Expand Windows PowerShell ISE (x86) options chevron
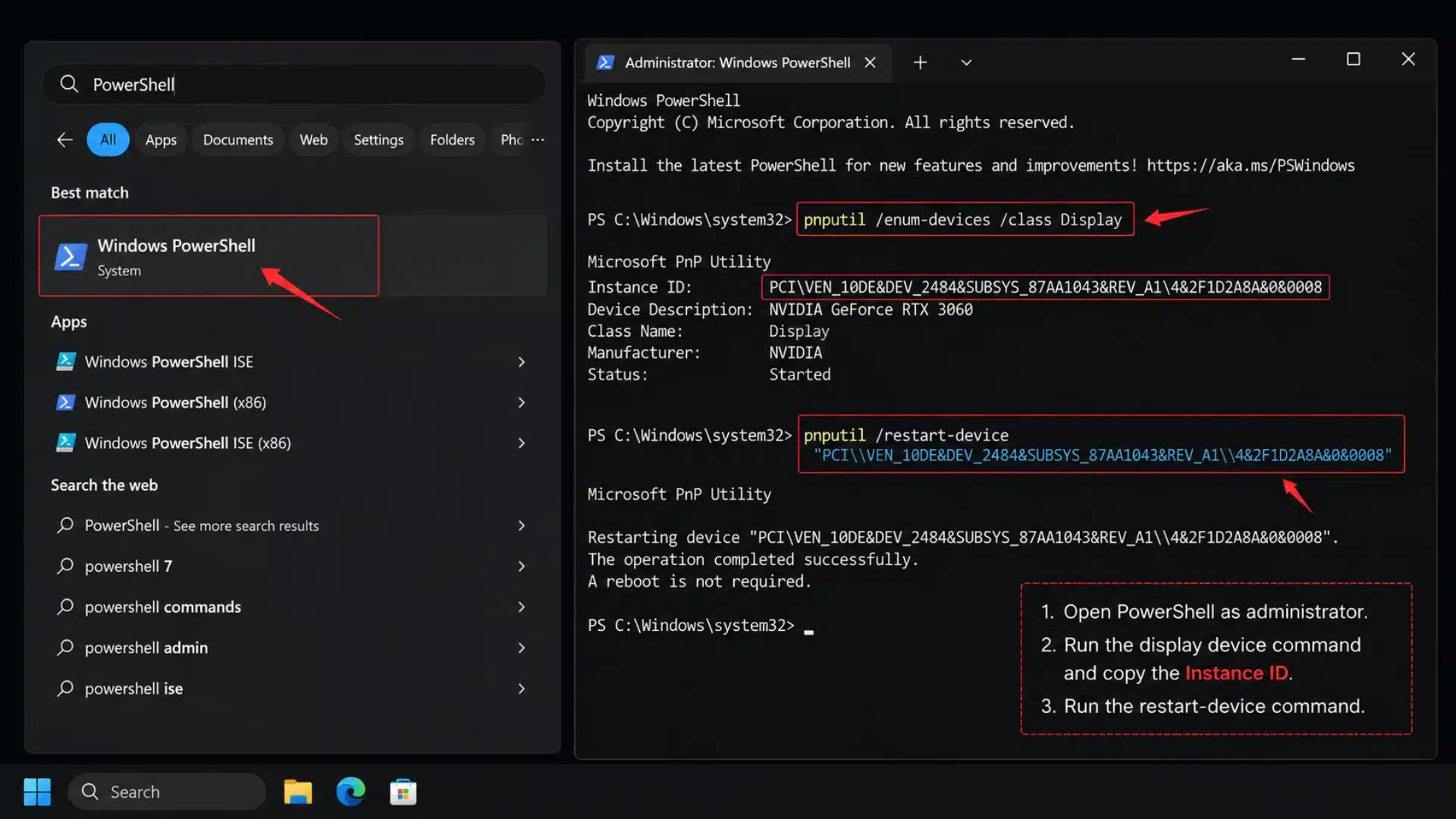This screenshot has width=1456, height=819. tap(522, 443)
